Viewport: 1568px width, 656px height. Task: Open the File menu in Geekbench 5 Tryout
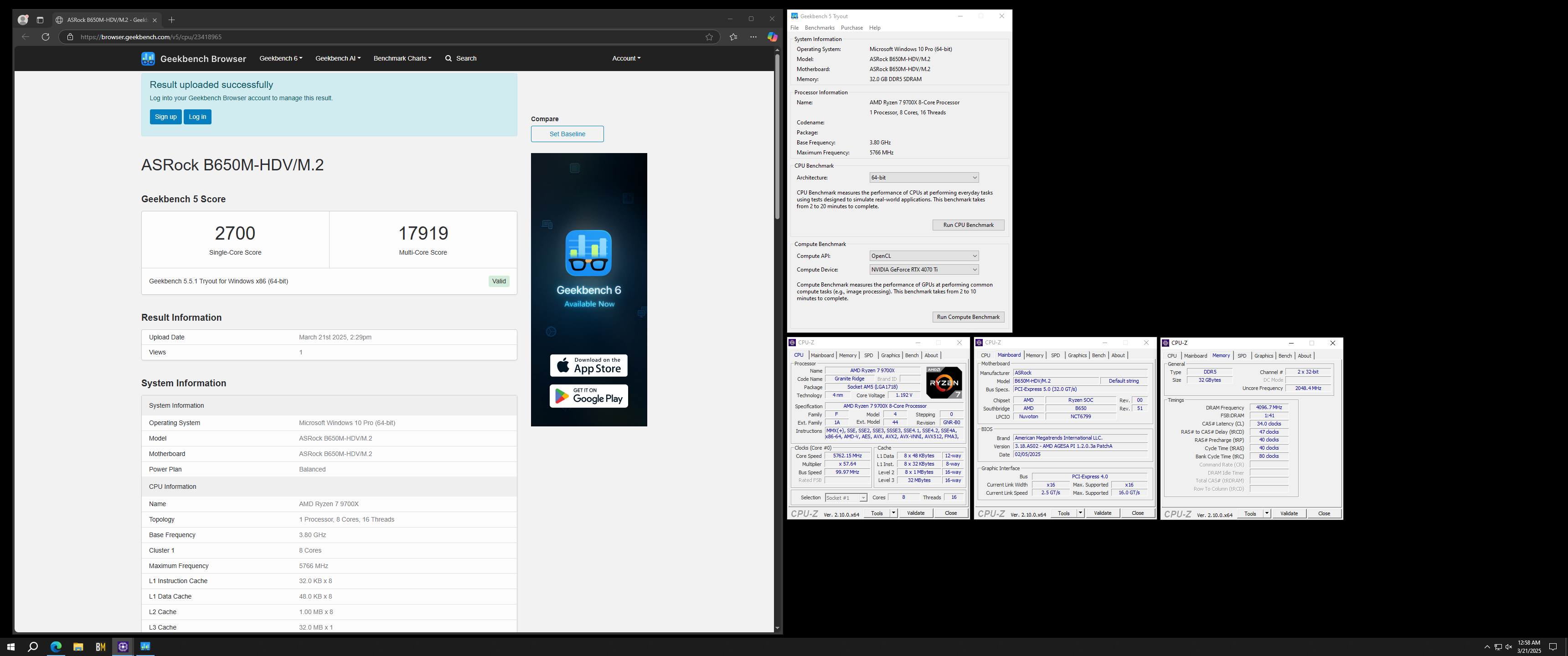click(794, 28)
